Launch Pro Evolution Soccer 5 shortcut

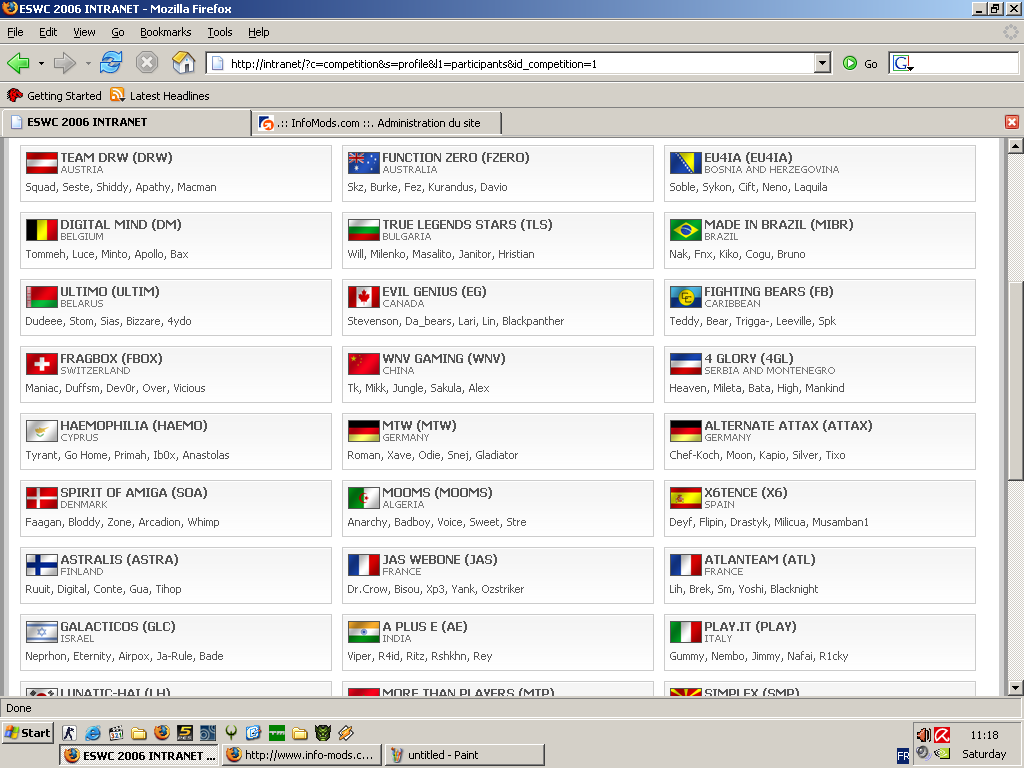click(x=185, y=733)
